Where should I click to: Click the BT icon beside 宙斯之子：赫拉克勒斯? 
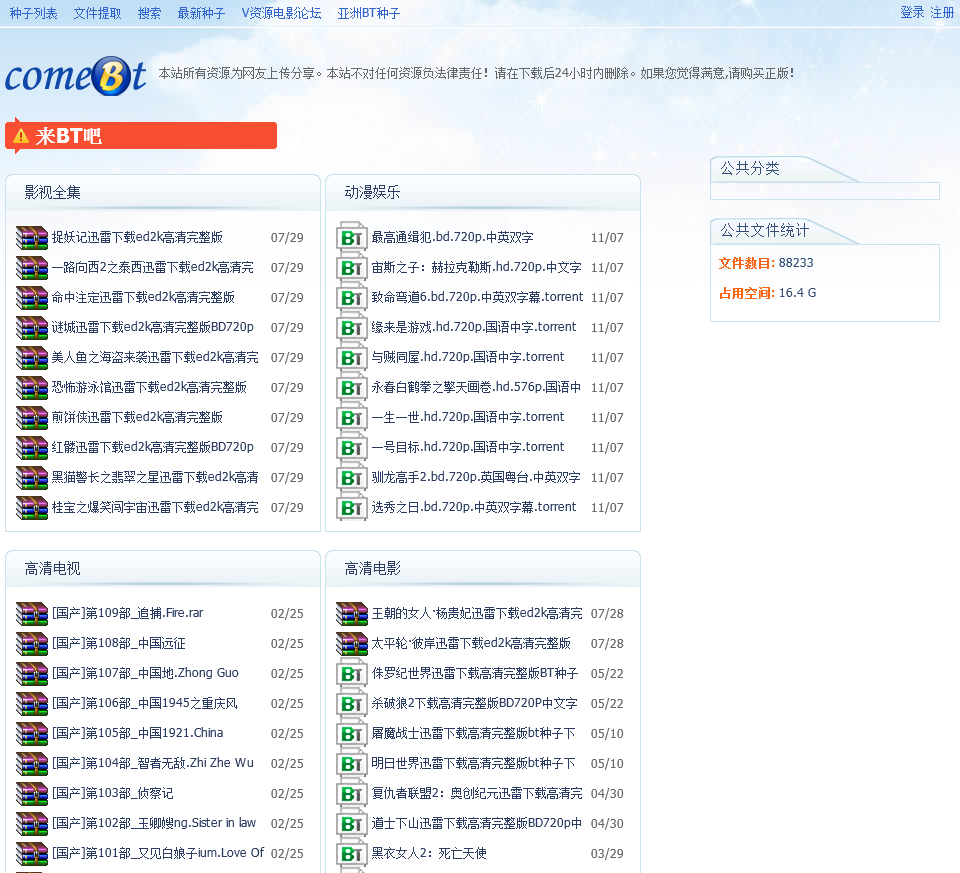pos(351,268)
